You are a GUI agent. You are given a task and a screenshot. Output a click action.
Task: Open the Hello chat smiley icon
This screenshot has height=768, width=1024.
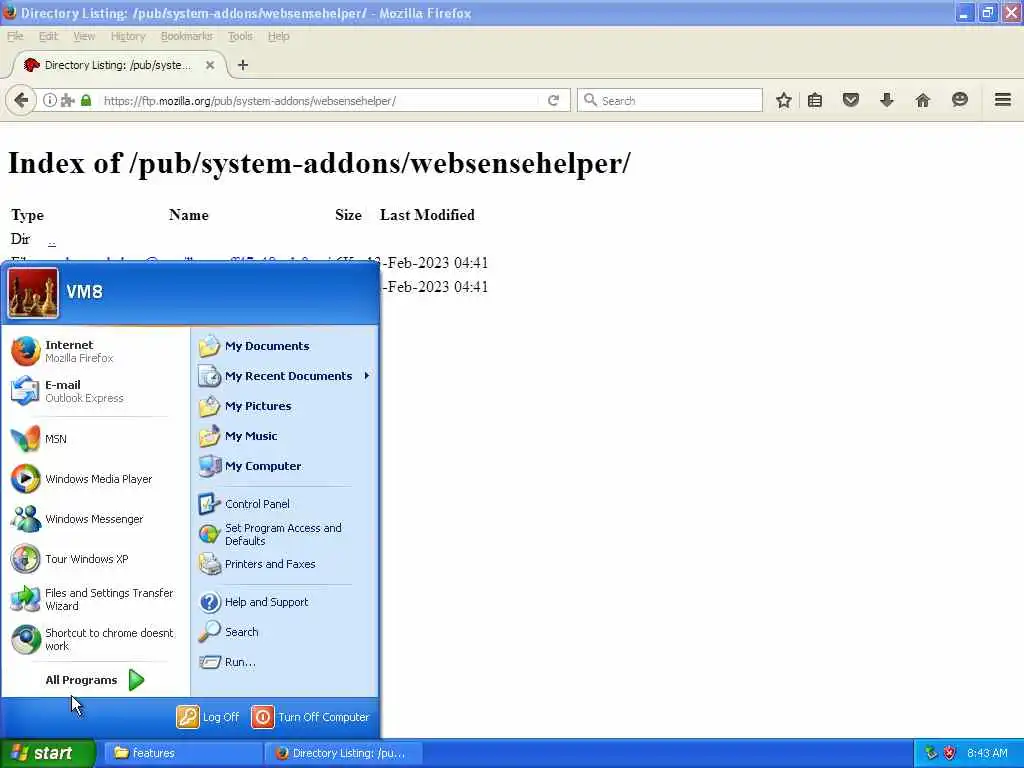pos(959,100)
